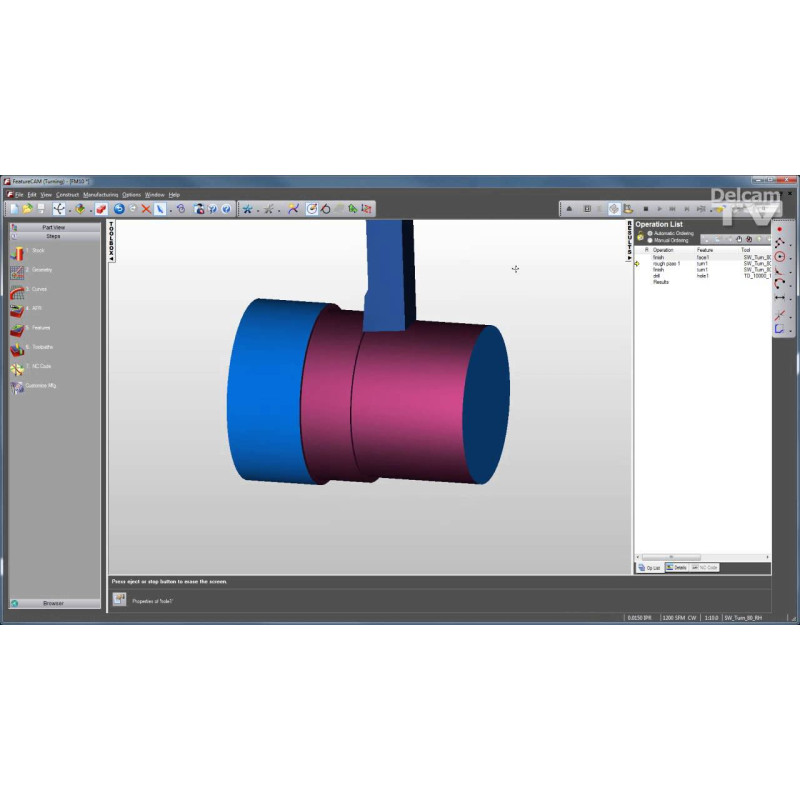Click the red X delete toolbar icon
Viewport: 800px width, 800px height.
[146, 209]
